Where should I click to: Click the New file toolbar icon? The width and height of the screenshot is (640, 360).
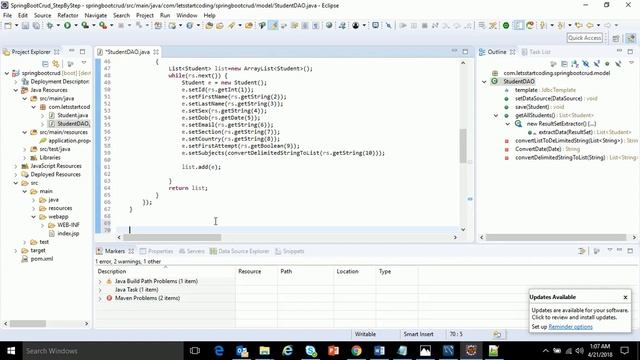coord(8,26)
